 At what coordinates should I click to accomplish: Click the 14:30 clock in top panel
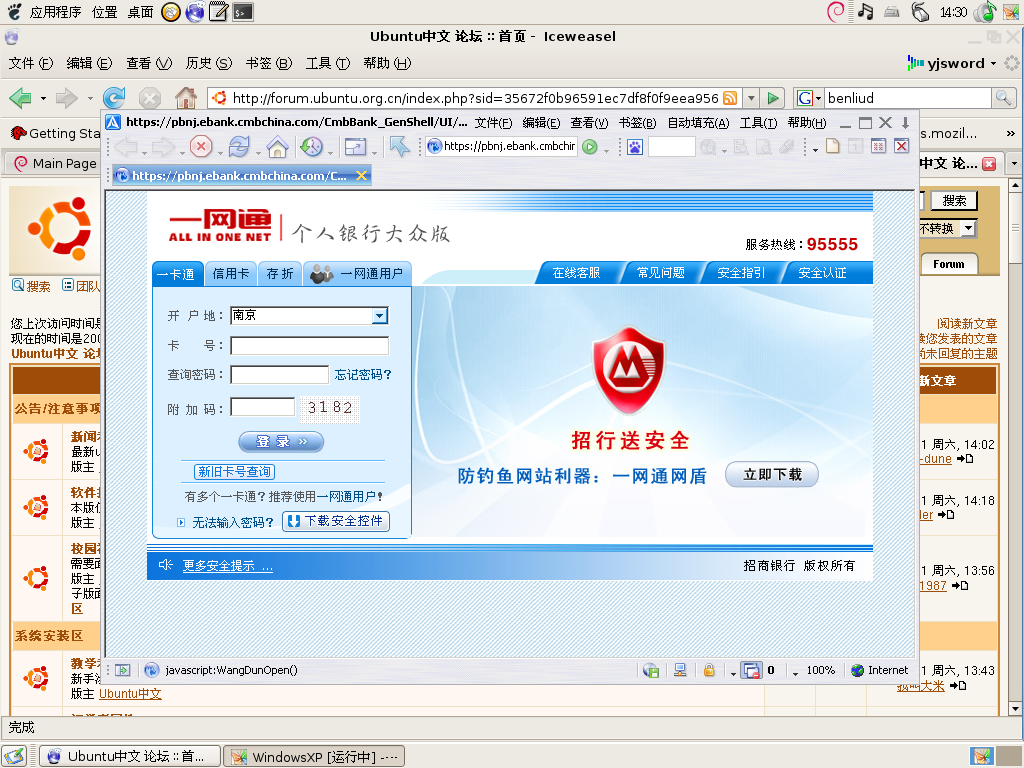tap(953, 12)
